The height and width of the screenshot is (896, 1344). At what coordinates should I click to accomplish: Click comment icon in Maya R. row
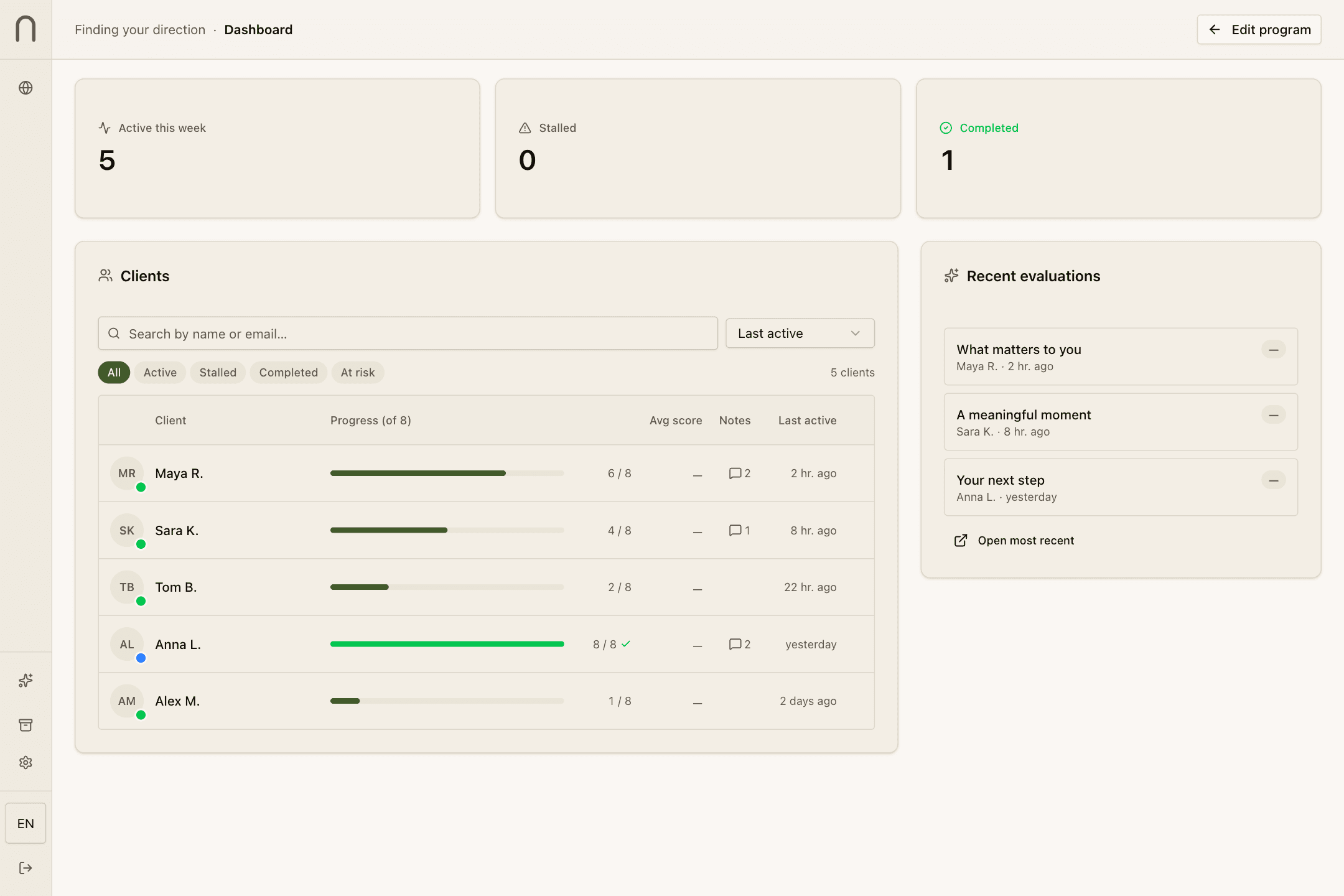pos(735,474)
